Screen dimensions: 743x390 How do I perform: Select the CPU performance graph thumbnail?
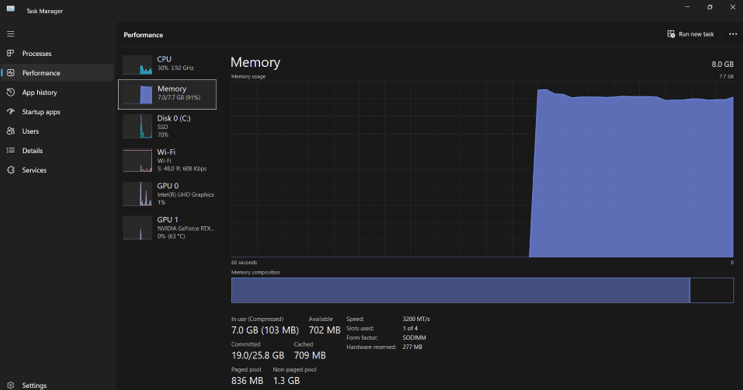tap(137, 64)
